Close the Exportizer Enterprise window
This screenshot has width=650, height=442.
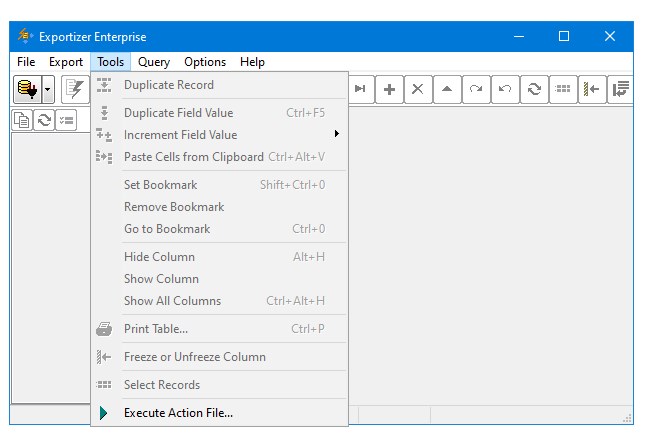(610, 36)
